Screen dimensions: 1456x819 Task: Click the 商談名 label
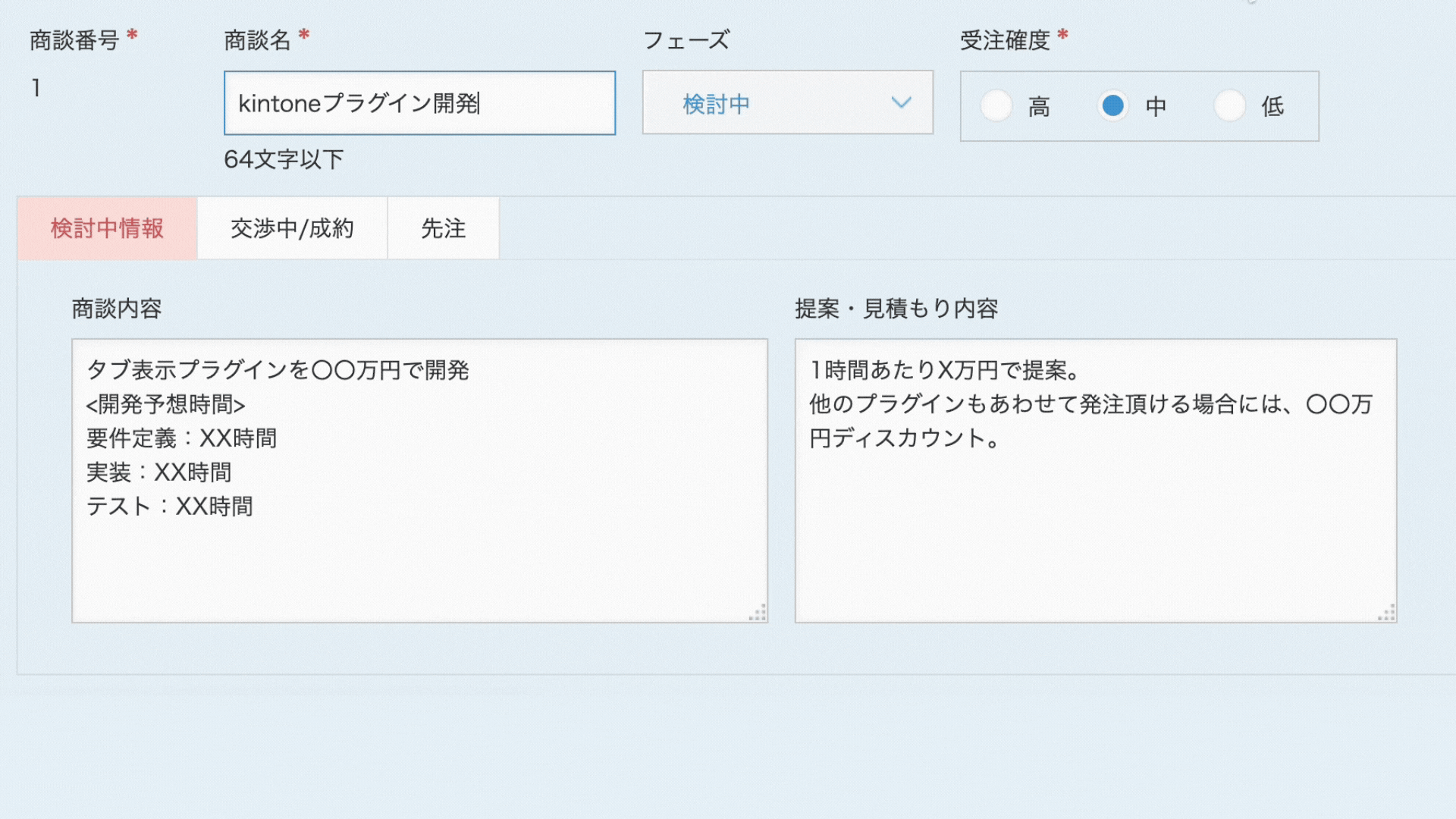258,40
